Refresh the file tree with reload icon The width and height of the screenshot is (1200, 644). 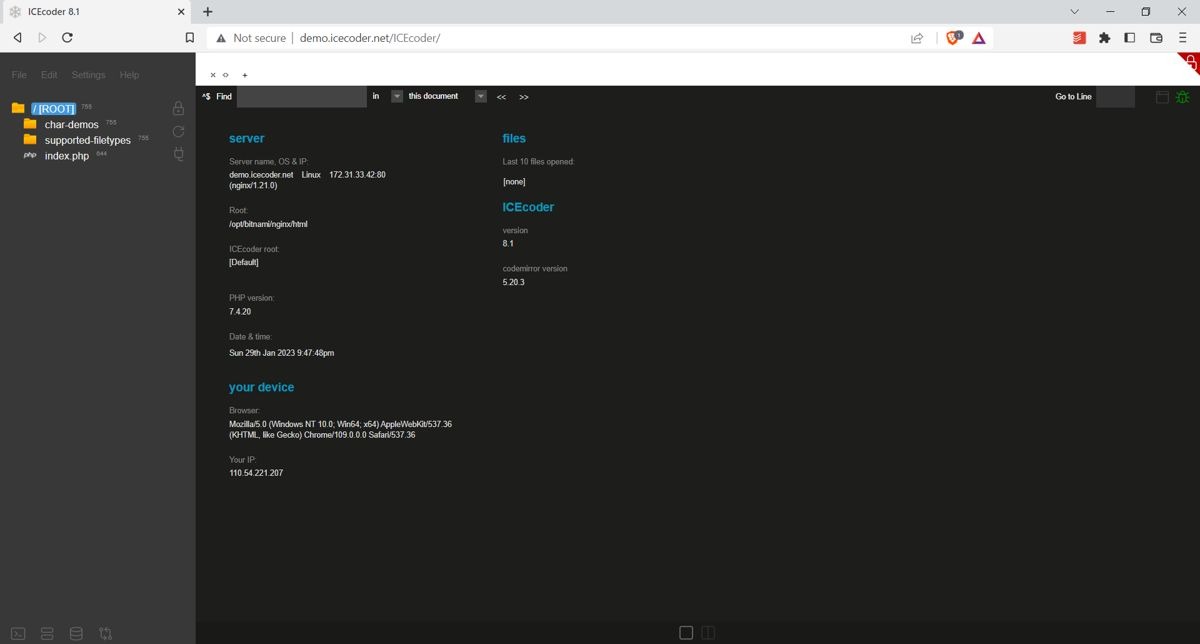point(178,131)
